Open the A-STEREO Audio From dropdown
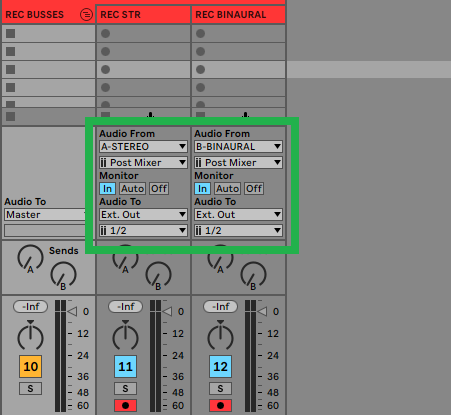Image resolution: width=451 pixels, height=415 pixels. [143, 147]
